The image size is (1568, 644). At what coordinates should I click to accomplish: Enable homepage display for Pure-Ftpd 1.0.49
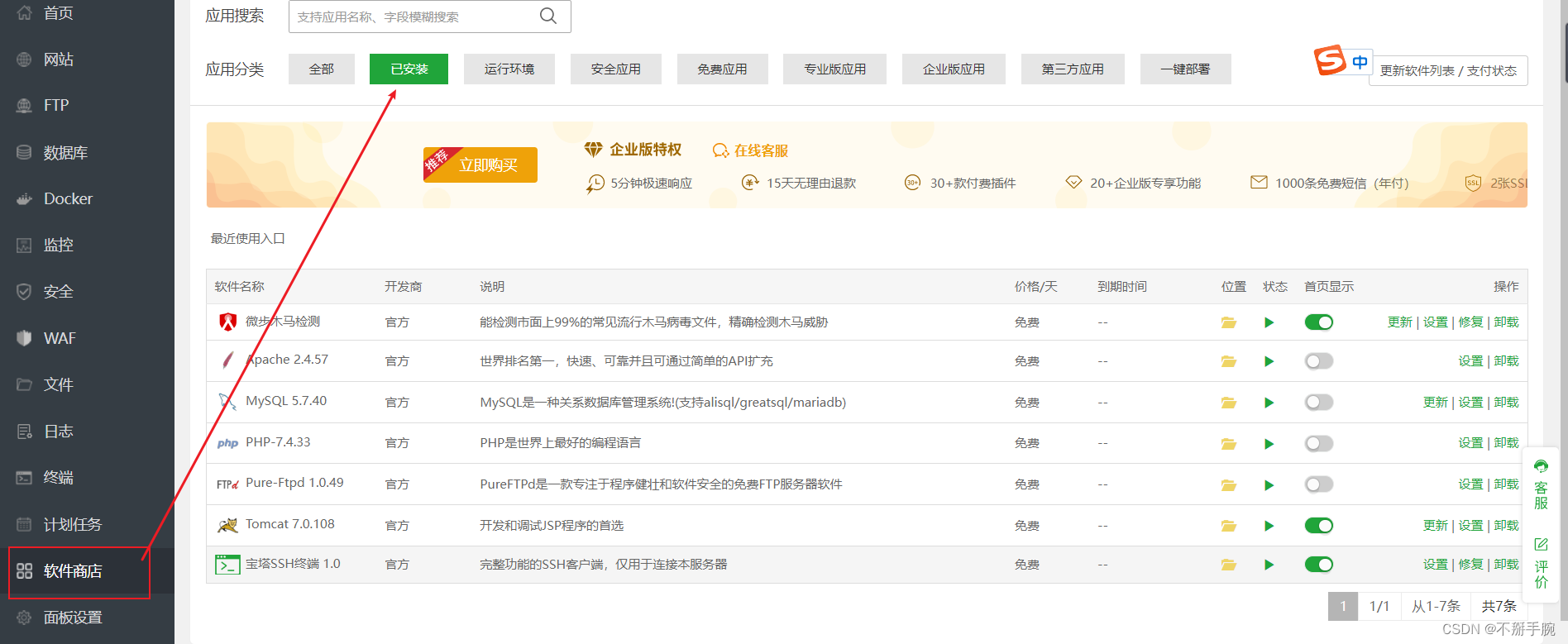(x=1319, y=484)
